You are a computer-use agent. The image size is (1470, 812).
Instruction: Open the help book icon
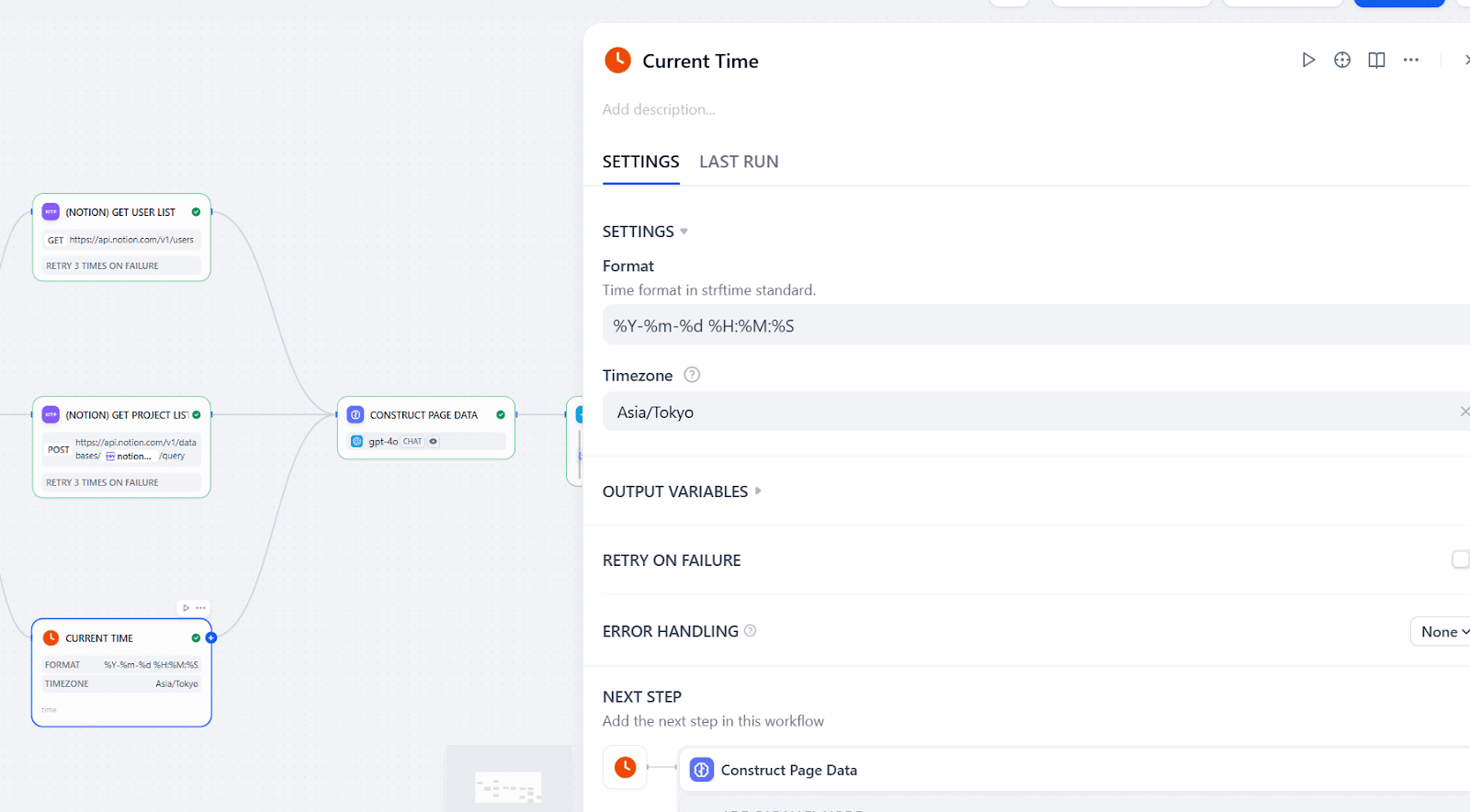point(1376,60)
